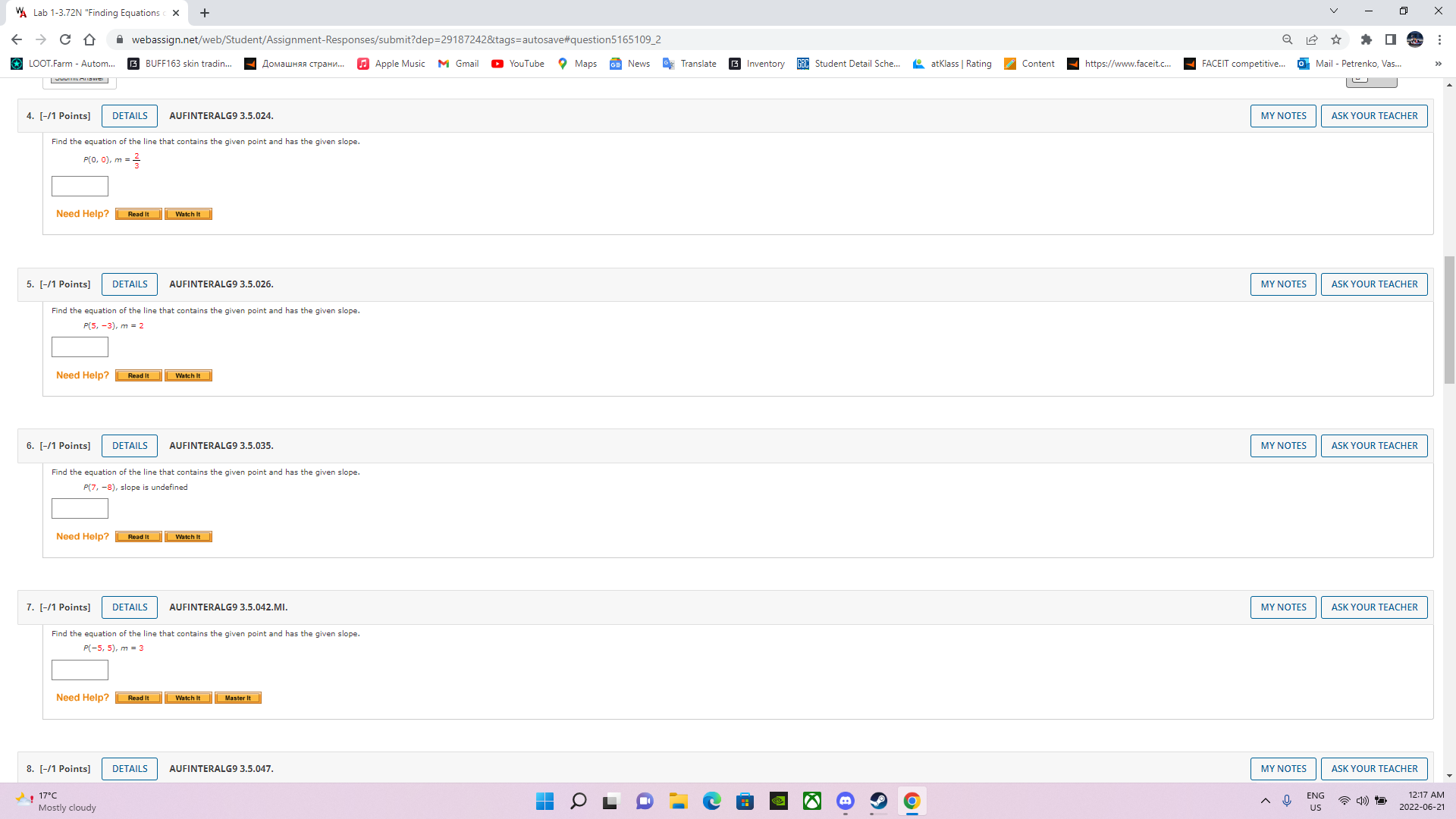Open the YouTube bookmark
The width and height of the screenshot is (1456, 819).
[x=518, y=64]
